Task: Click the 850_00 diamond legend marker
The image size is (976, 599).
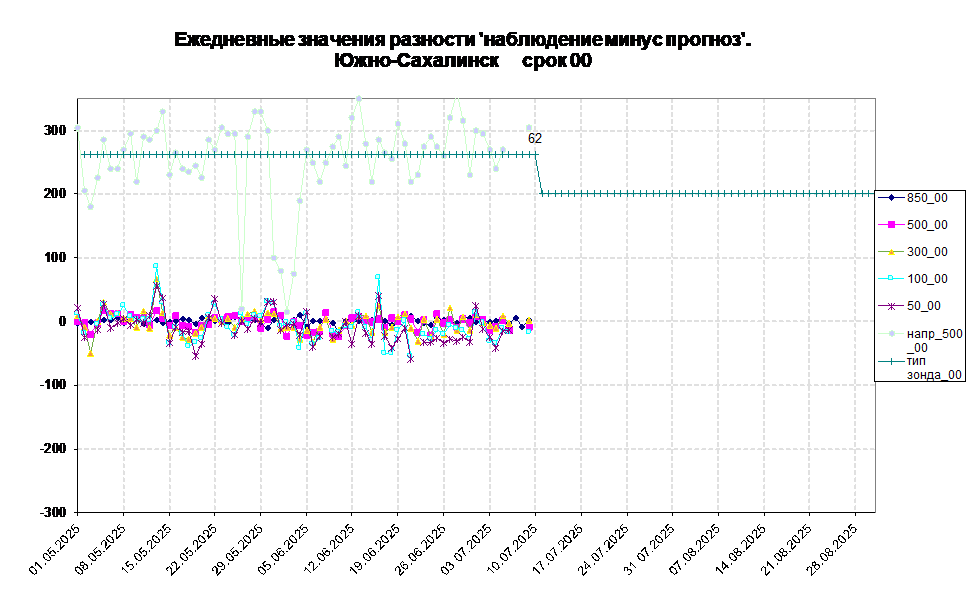Action: 891,198
